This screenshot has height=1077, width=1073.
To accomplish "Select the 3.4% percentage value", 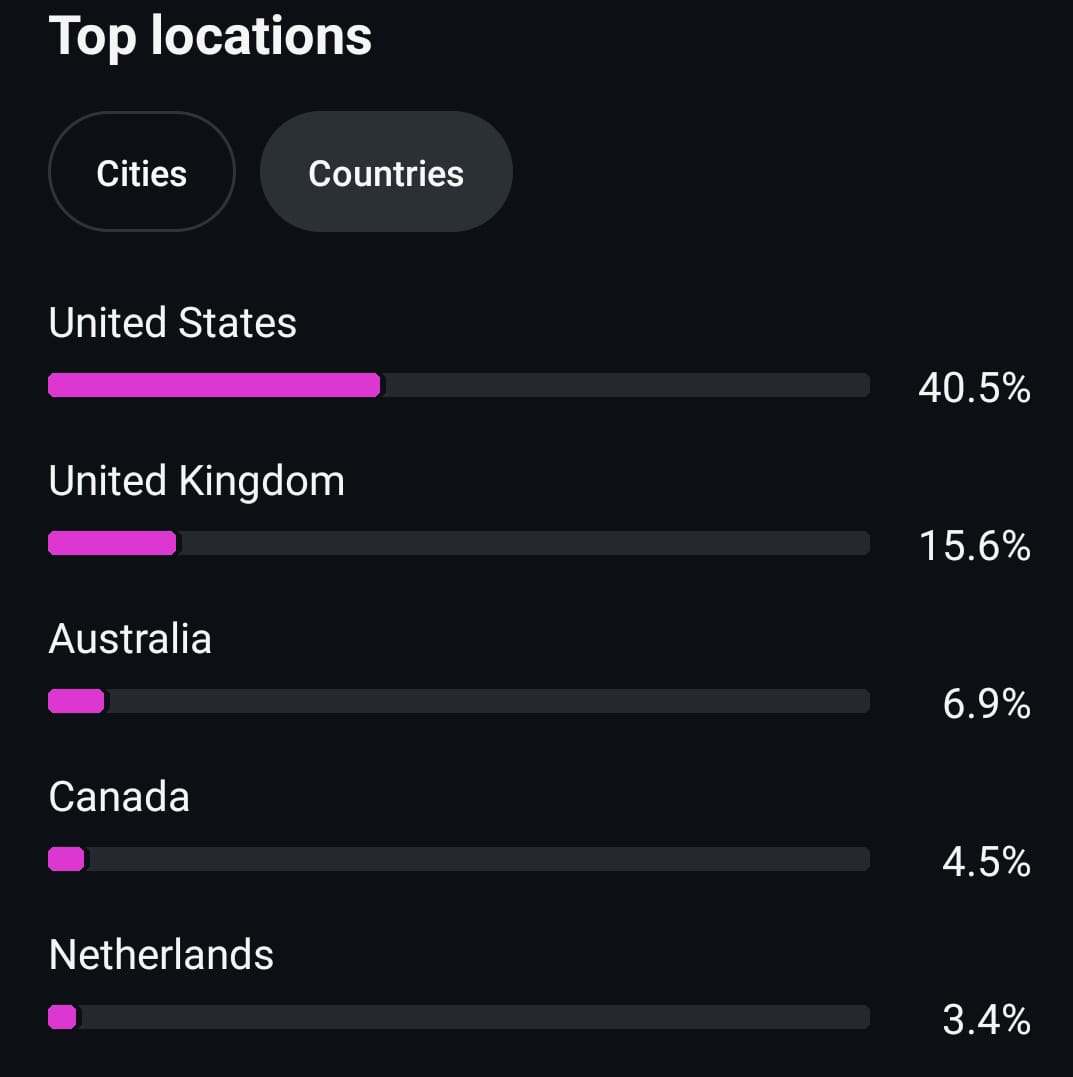I will coord(986,1020).
